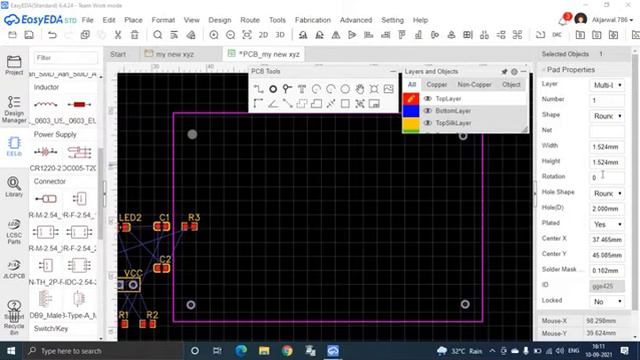Open the Design Manager panel
The width and height of the screenshot is (640, 360).
[x=14, y=109]
